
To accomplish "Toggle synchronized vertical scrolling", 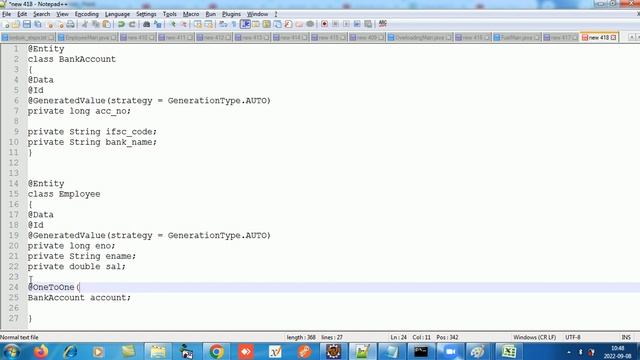I will [198, 24].
